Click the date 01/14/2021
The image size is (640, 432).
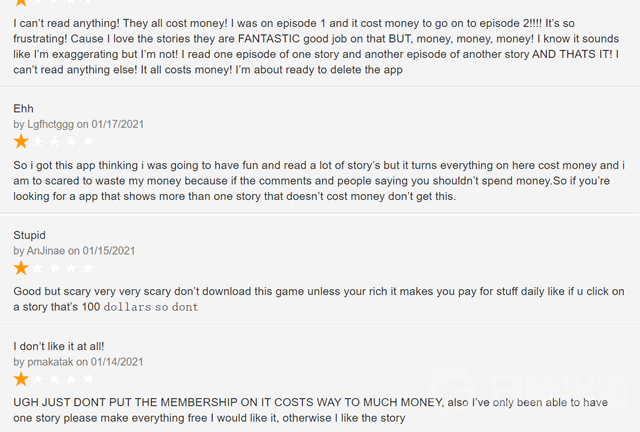click(x=117, y=362)
